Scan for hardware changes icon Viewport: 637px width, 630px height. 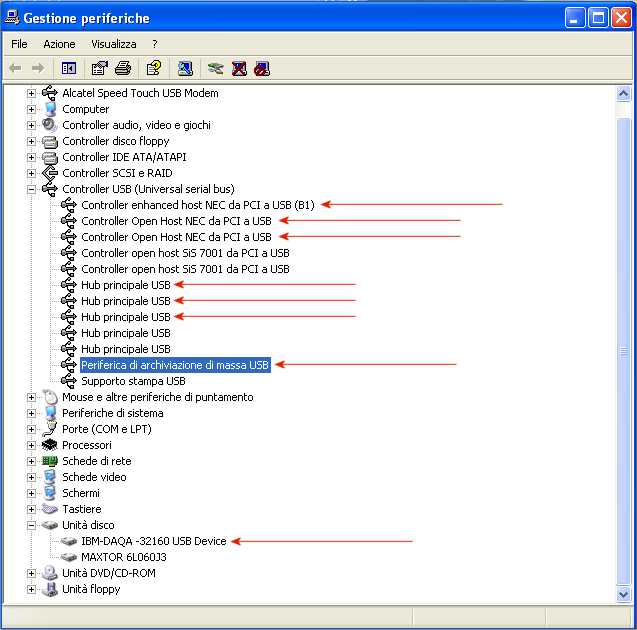point(185,68)
